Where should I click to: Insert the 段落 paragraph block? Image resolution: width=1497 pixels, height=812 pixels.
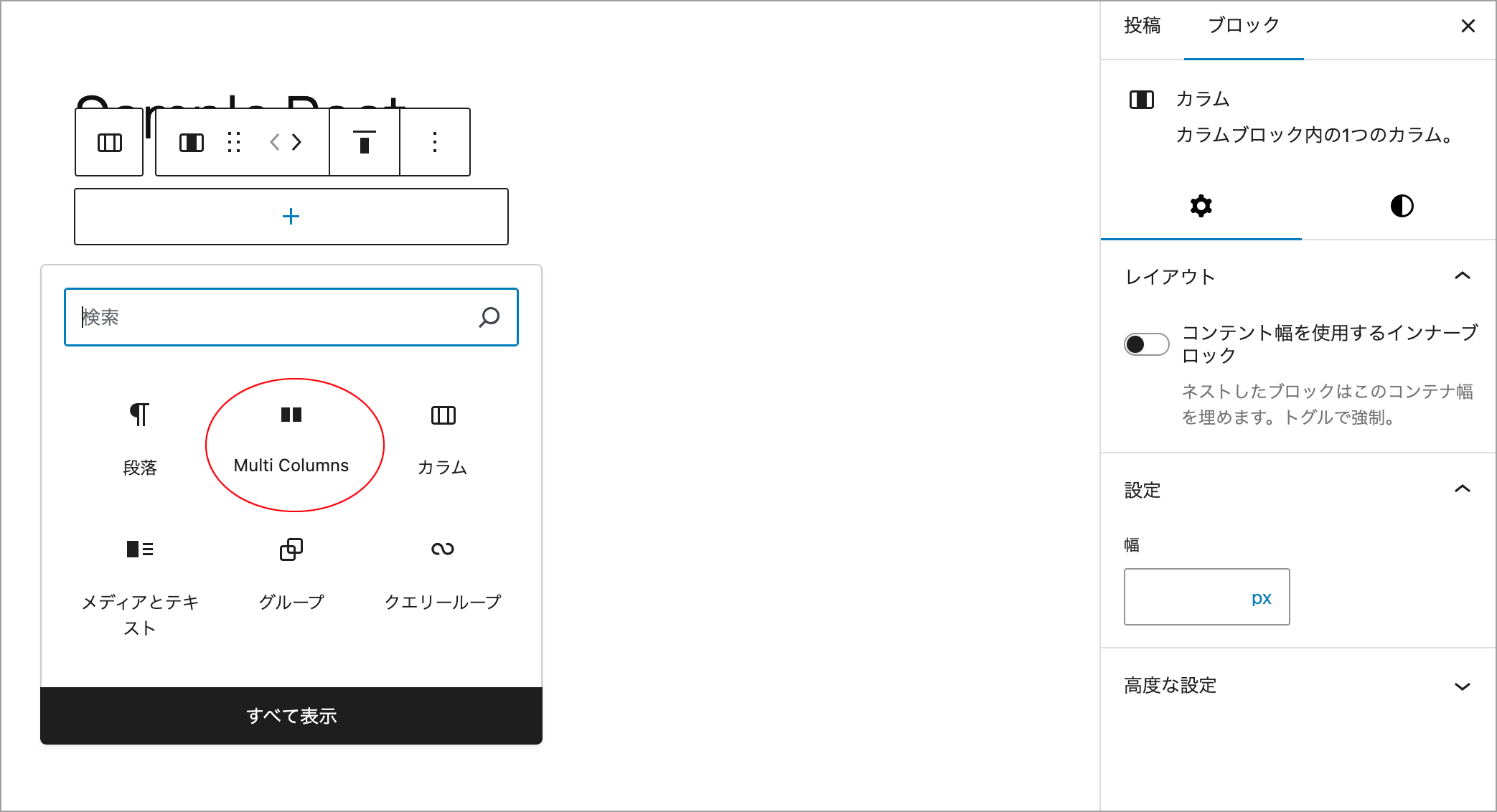(x=139, y=439)
